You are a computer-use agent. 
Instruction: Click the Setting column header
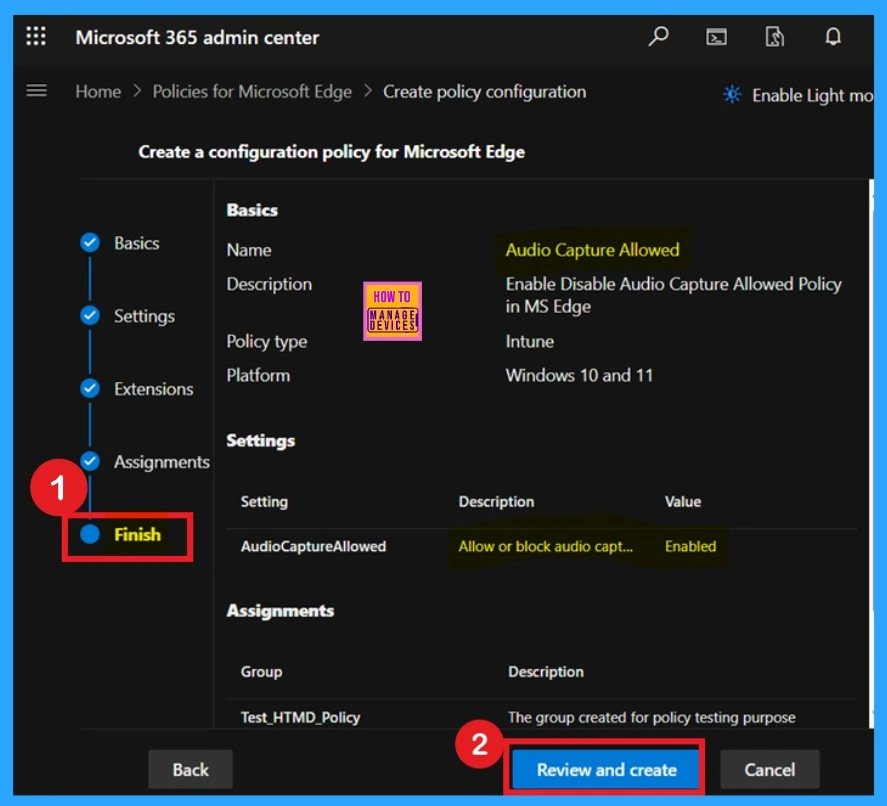click(264, 502)
